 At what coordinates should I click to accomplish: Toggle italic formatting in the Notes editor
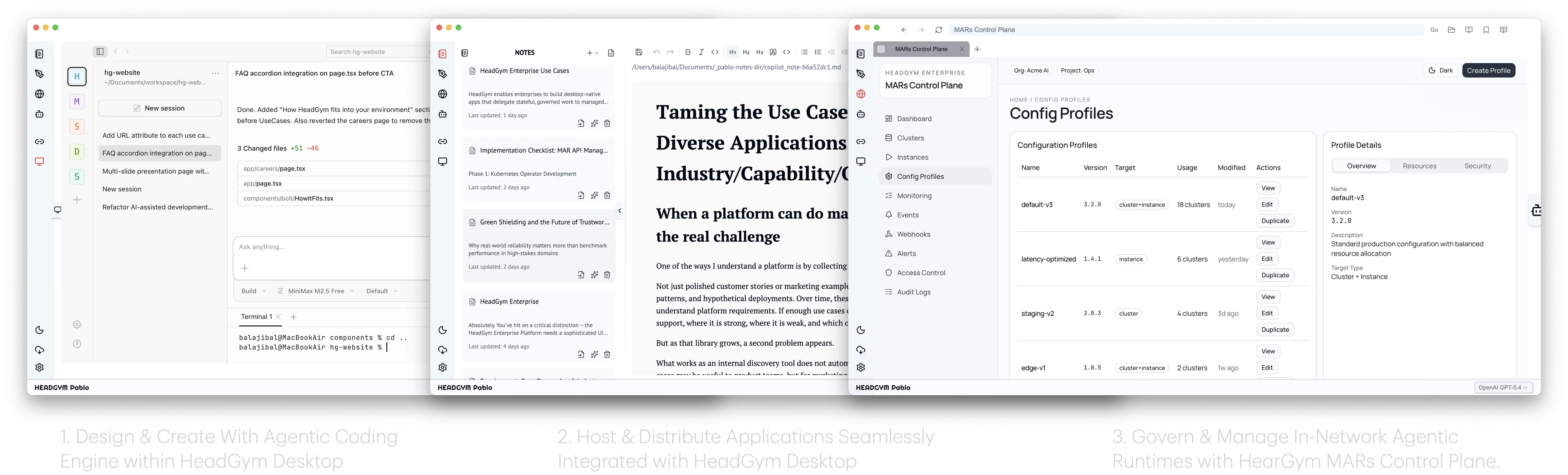[701, 52]
